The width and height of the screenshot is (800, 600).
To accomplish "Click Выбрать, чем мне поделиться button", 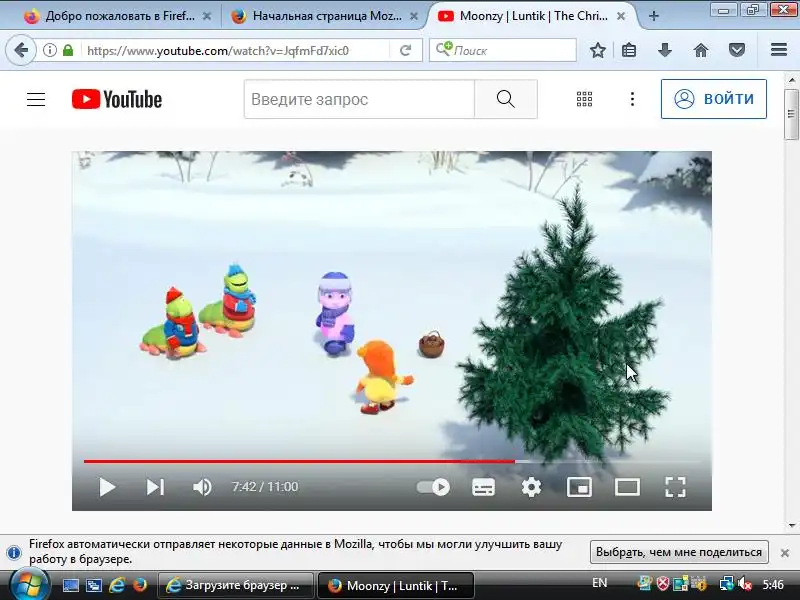I will tap(679, 552).
